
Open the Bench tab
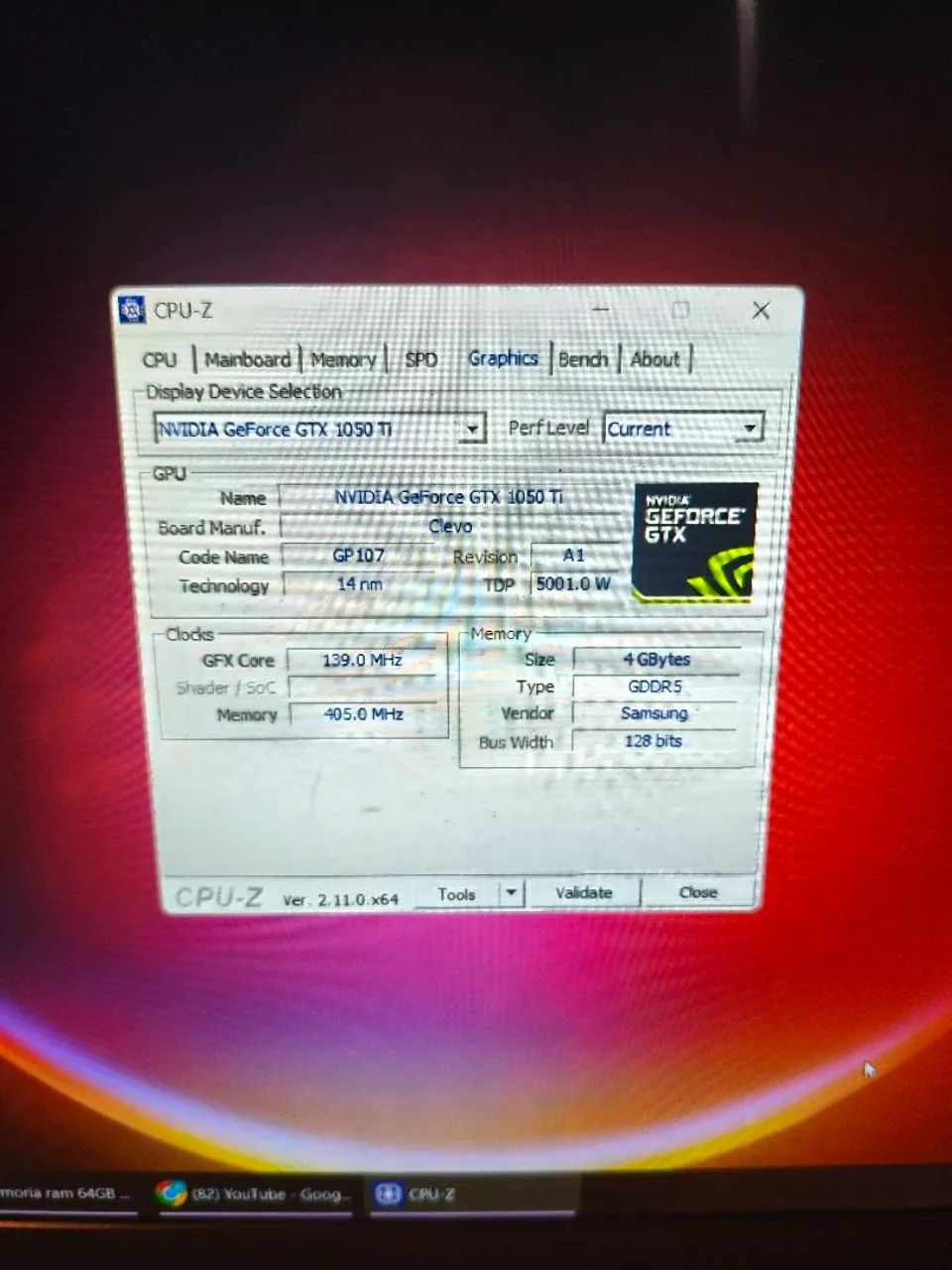(583, 360)
